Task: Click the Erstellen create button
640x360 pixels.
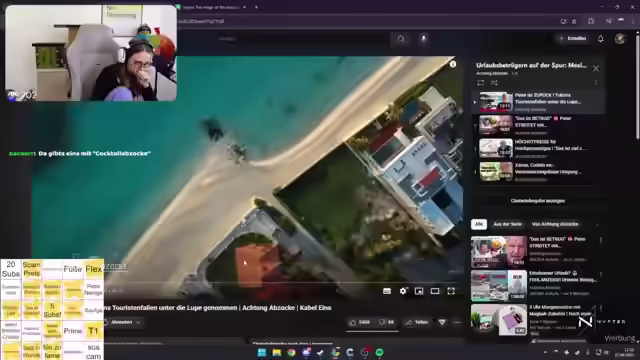Action: click(573, 38)
